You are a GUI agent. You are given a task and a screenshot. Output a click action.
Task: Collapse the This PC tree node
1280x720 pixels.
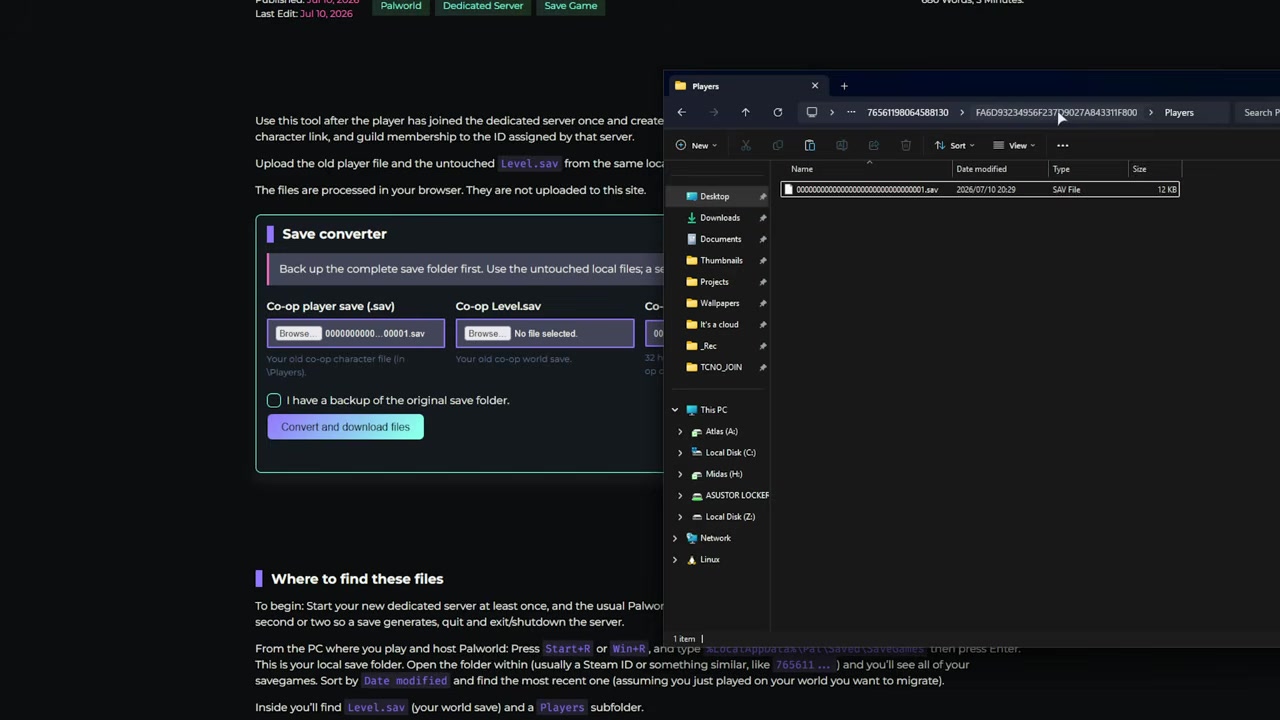click(x=674, y=410)
